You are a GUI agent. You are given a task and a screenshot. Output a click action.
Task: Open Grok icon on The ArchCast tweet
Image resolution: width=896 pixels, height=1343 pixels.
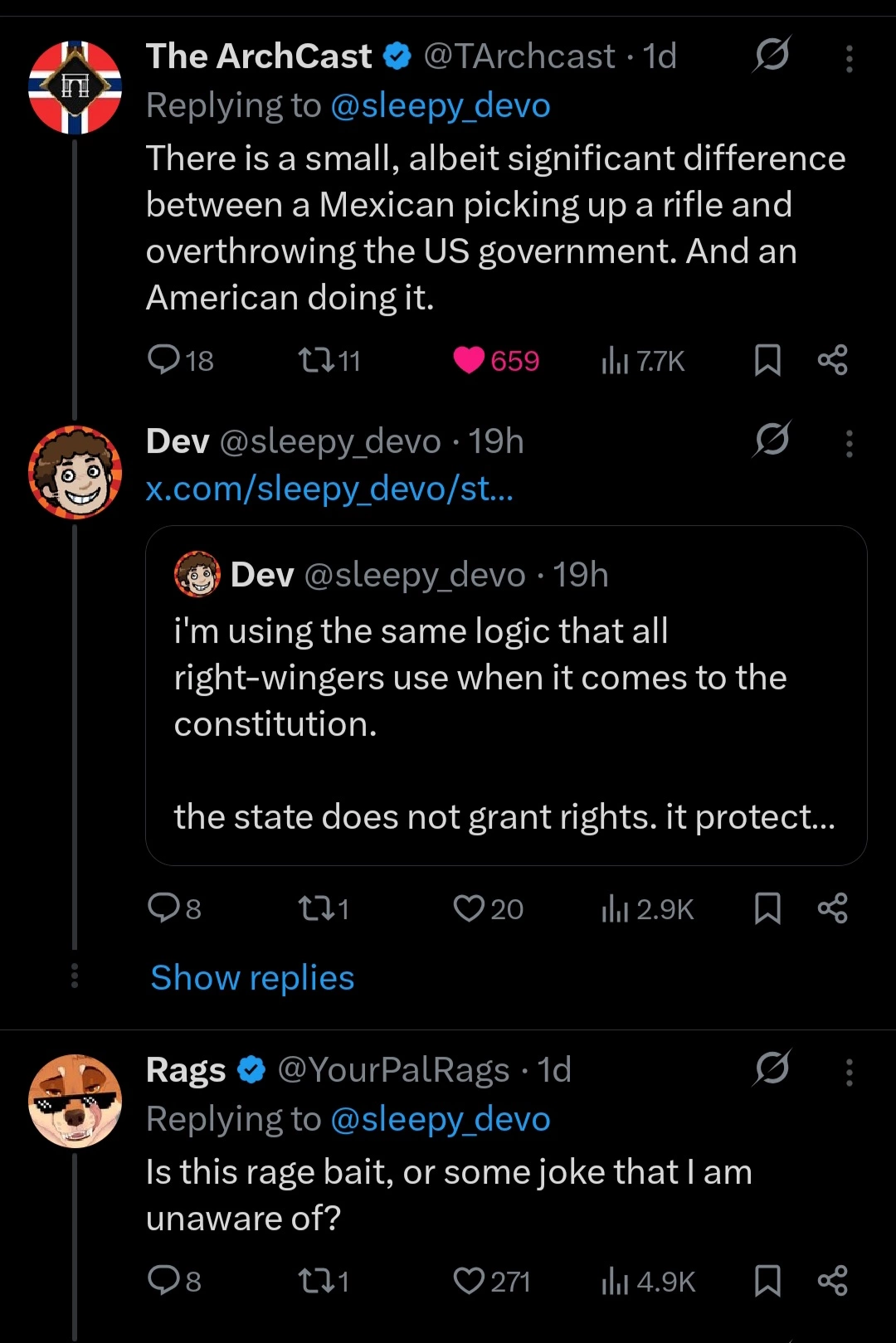772,55
